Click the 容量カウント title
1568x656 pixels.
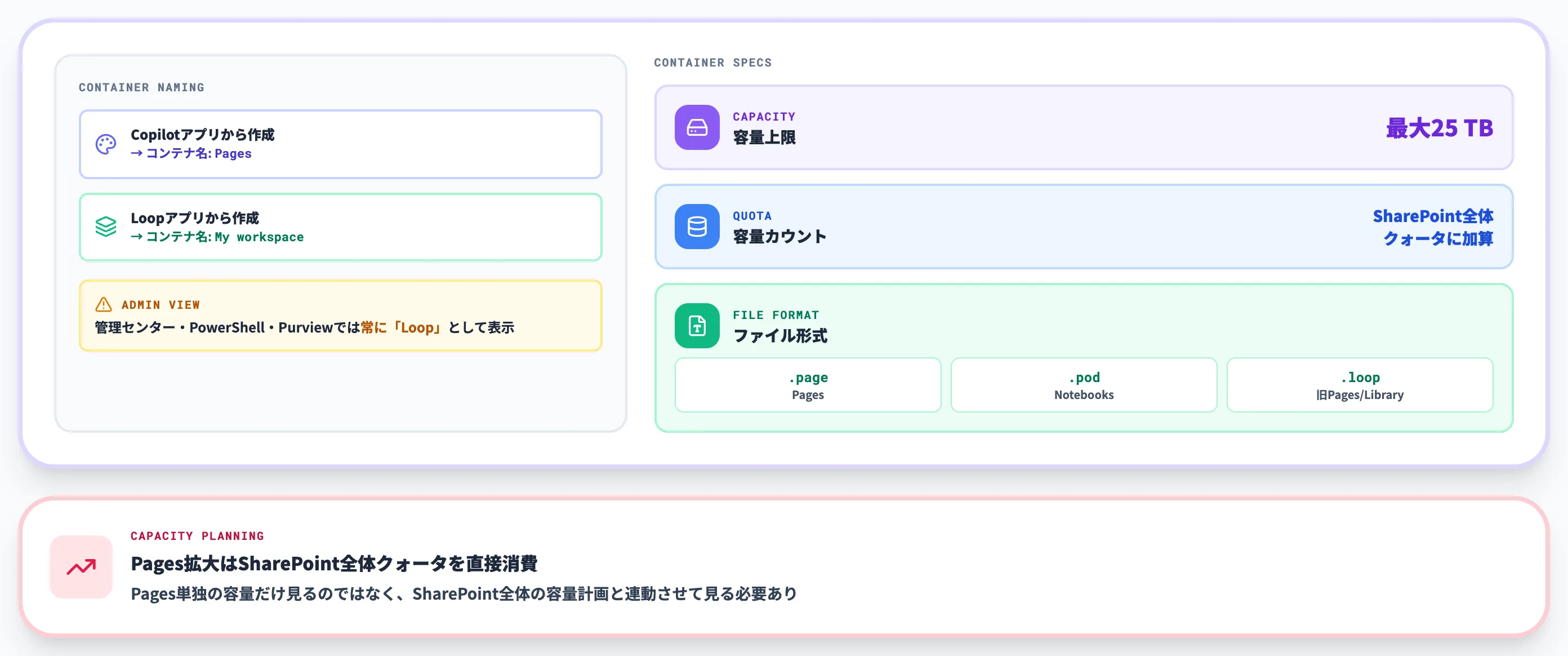click(x=779, y=237)
